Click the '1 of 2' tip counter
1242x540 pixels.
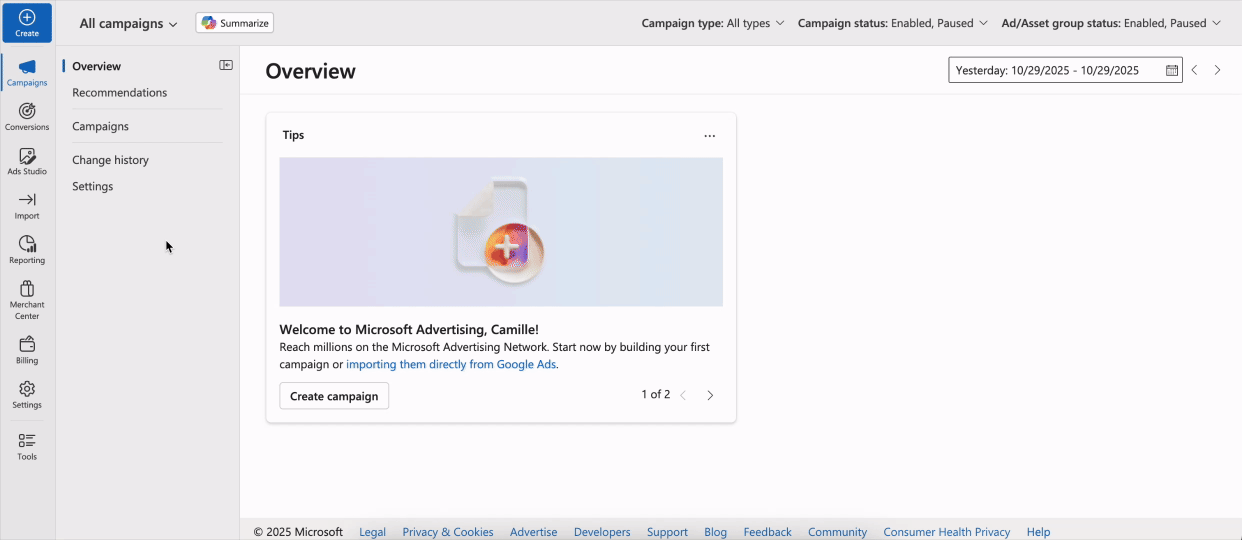656,394
